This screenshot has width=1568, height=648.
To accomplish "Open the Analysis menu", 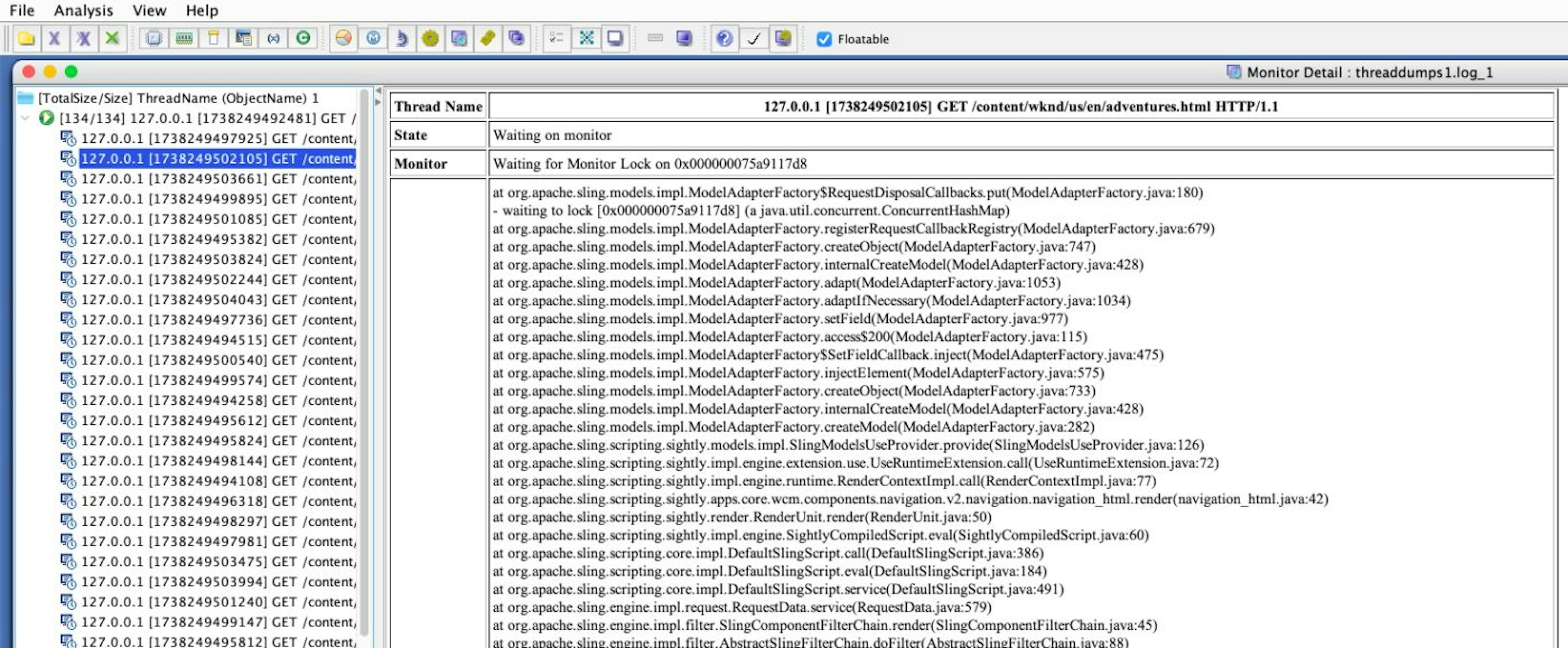I will 83,10.
